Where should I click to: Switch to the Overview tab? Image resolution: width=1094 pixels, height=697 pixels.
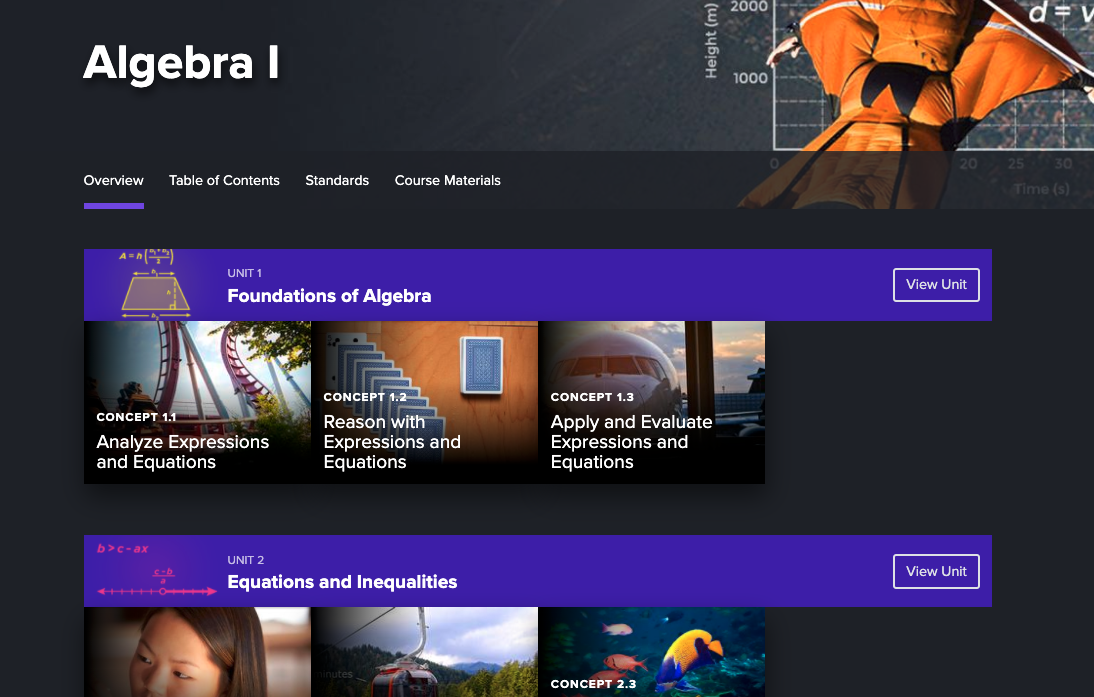114,181
